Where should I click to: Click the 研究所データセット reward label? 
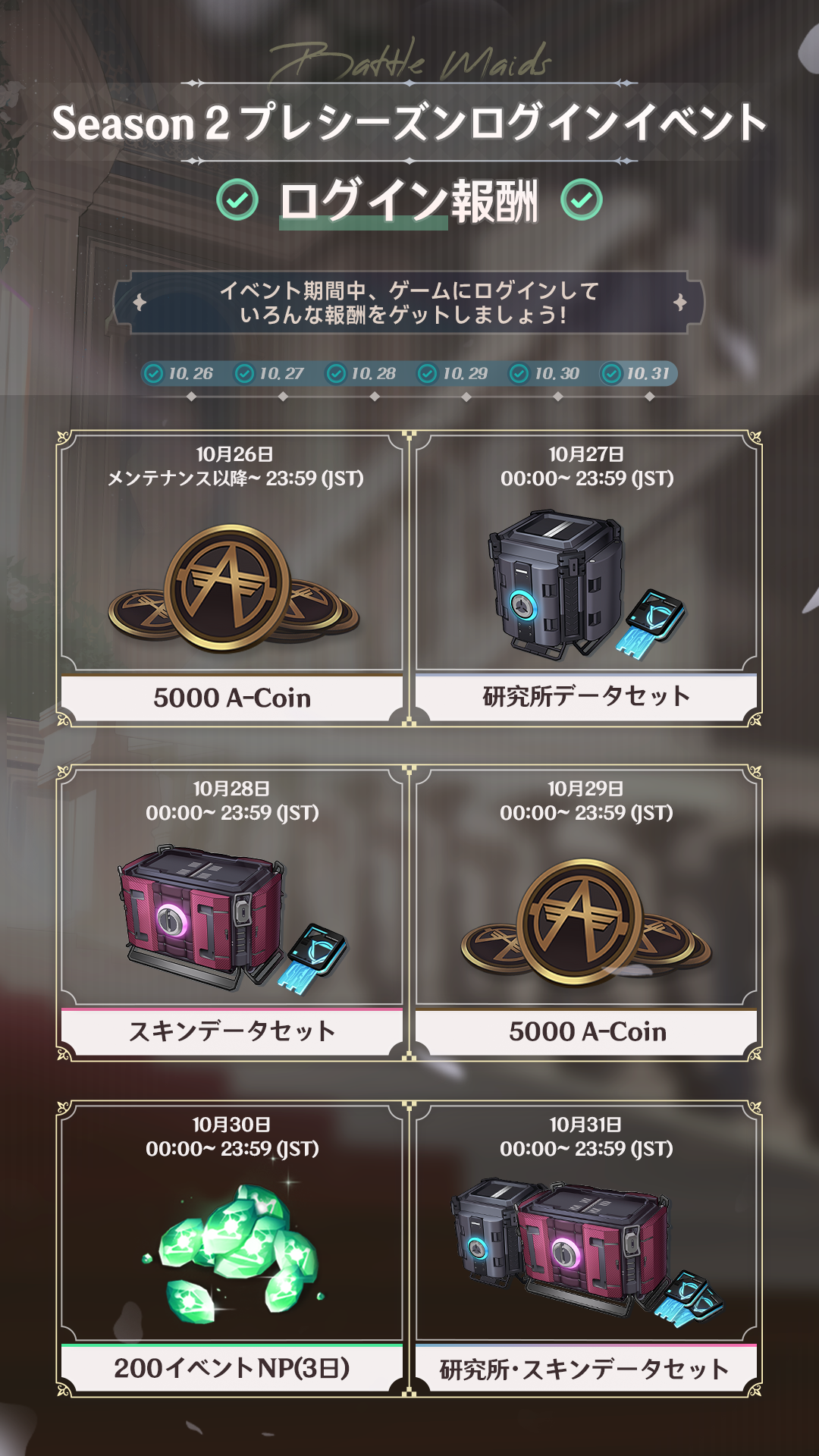[x=586, y=696]
